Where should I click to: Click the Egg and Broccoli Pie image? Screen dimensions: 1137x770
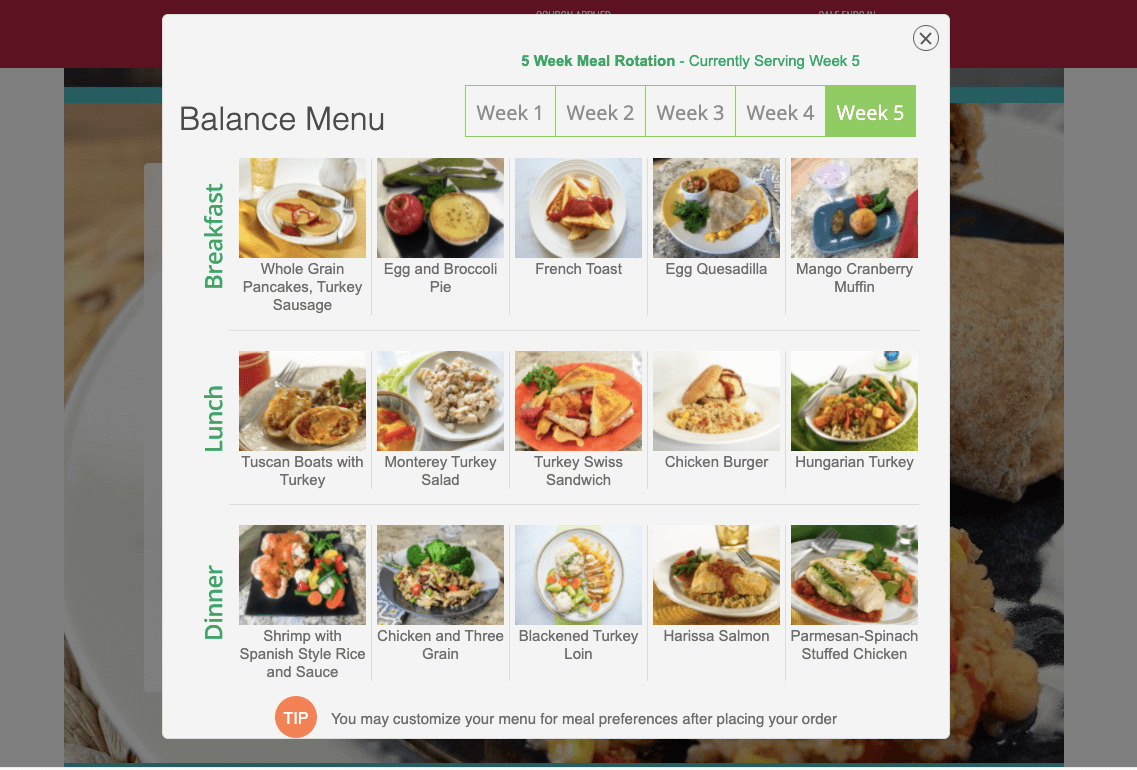[440, 208]
